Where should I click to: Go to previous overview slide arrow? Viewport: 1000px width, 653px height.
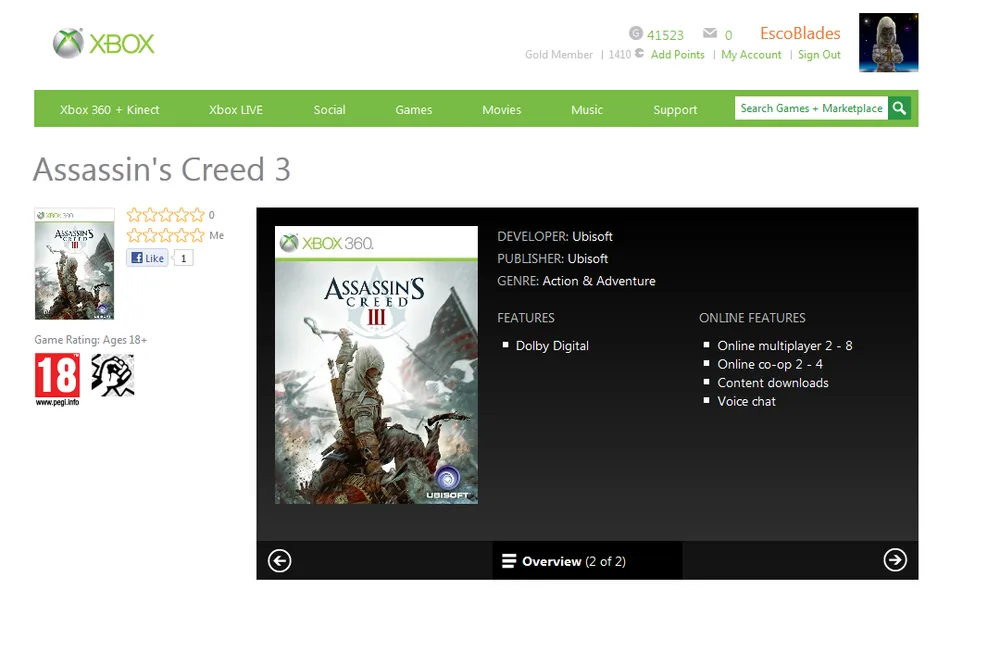click(x=279, y=561)
